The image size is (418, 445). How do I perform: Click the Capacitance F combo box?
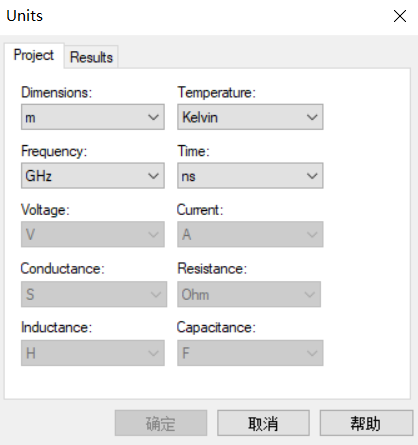click(250, 353)
